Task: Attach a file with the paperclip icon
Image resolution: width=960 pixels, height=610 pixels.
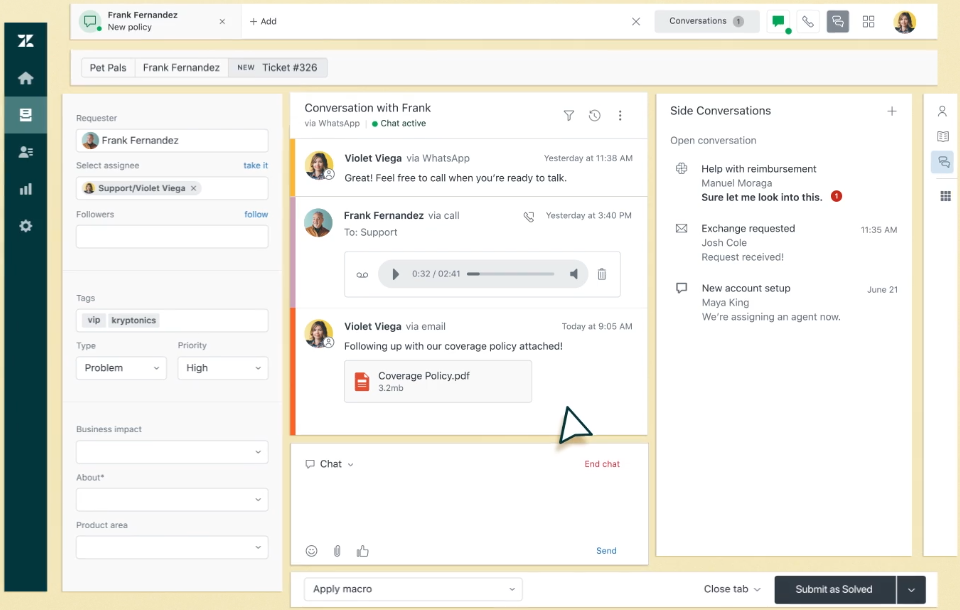Action: 337,551
